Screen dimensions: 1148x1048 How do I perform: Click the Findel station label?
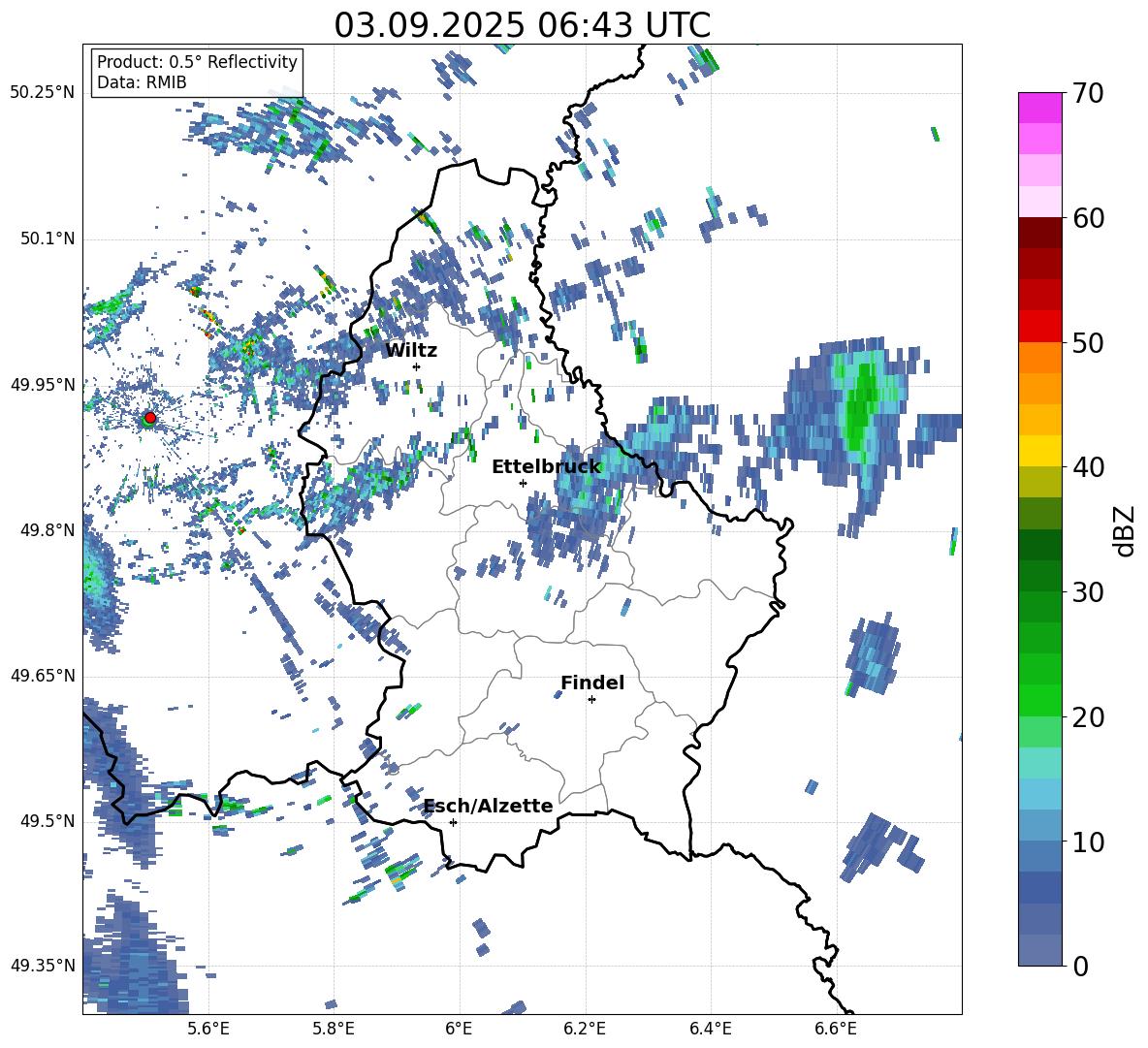tap(592, 683)
